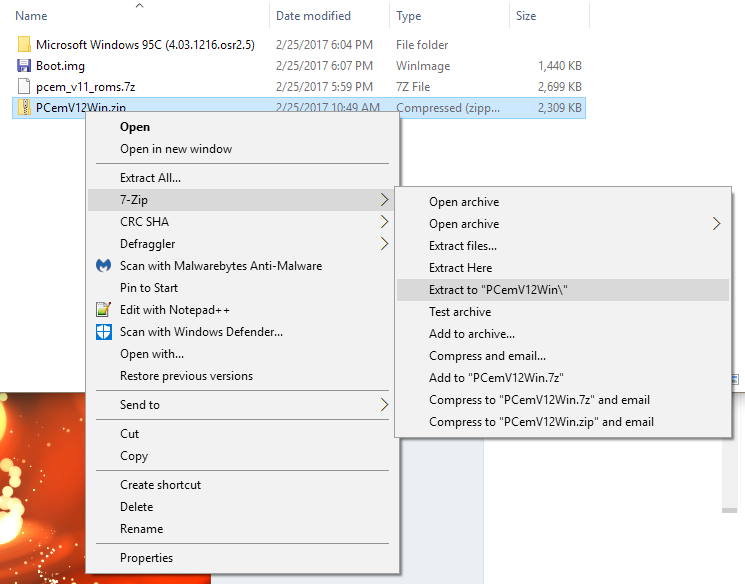Select Extract All... from the context menu
Image resolution: width=745 pixels, height=584 pixels.
(x=242, y=178)
